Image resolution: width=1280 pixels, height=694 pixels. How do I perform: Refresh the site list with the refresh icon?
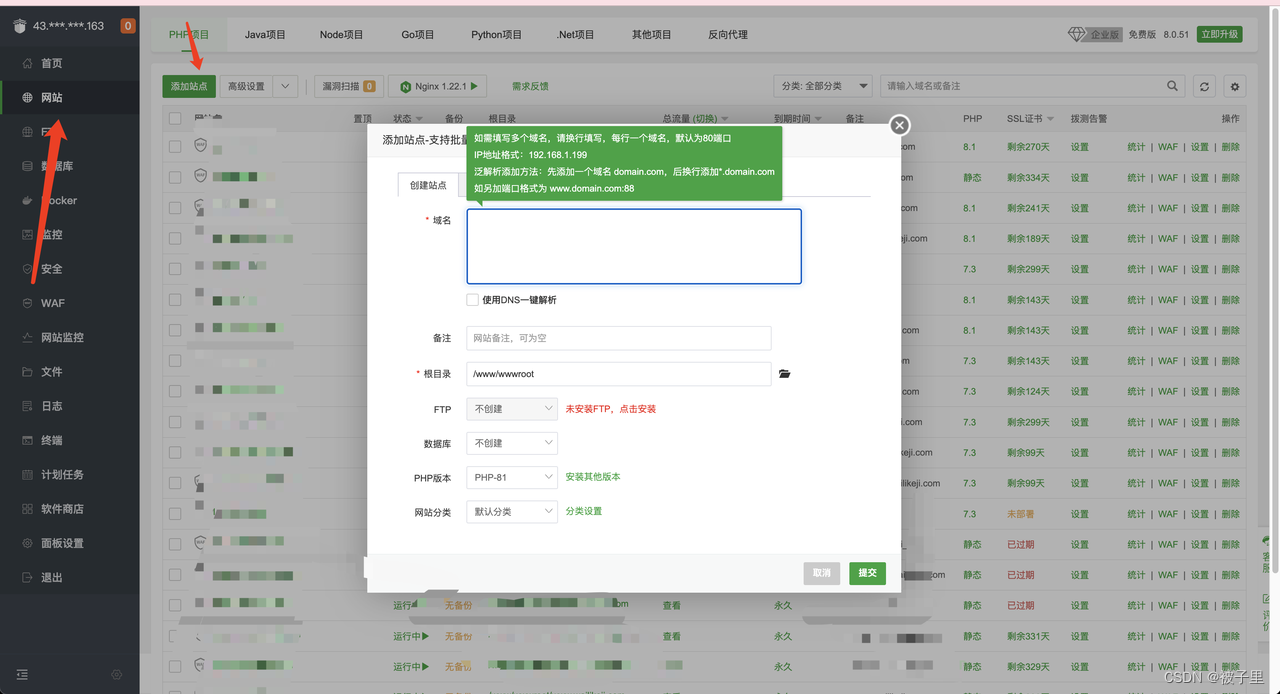click(1204, 86)
